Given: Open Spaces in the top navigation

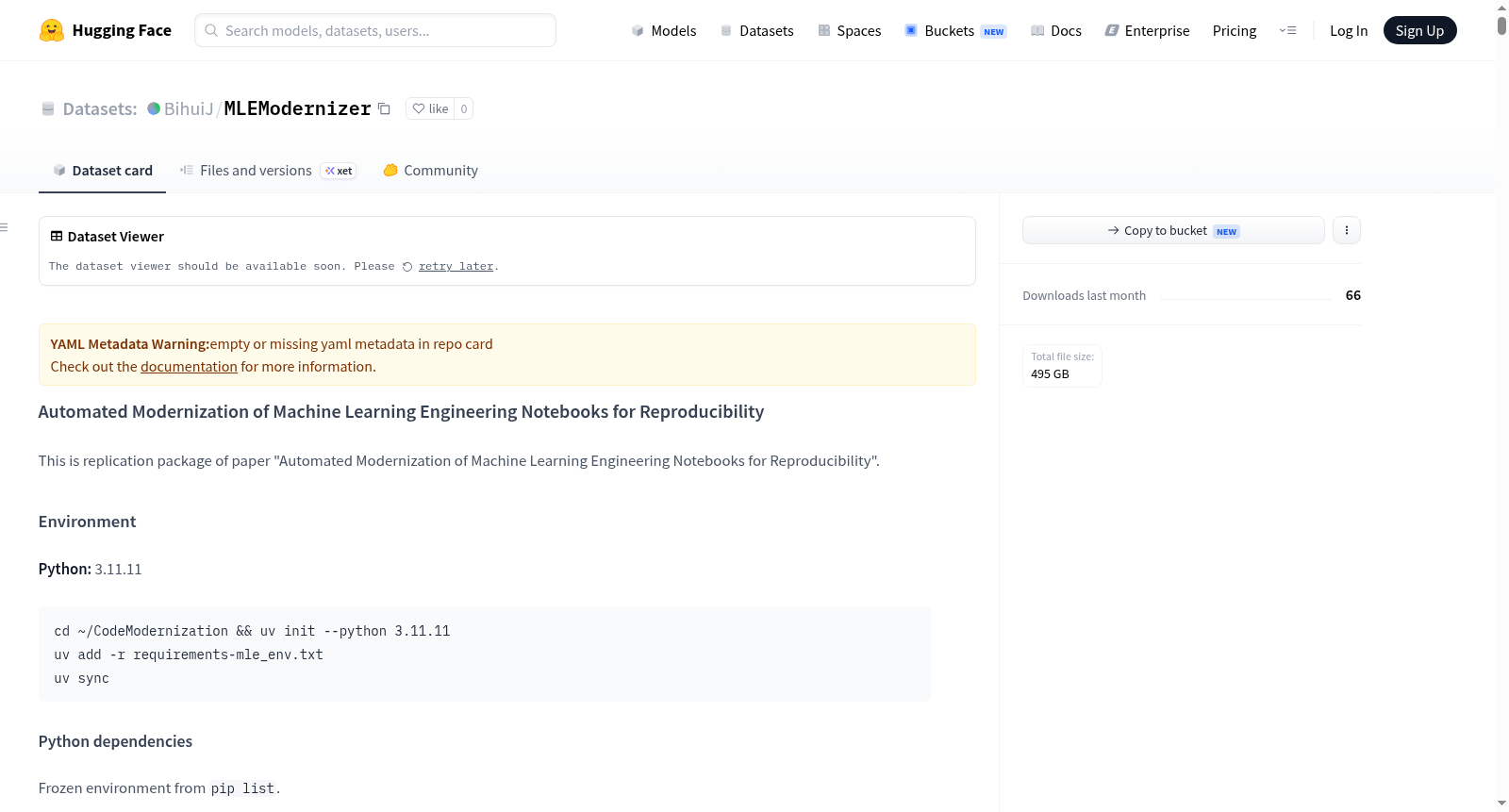Looking at the screenshot, I should coord(850,30).
